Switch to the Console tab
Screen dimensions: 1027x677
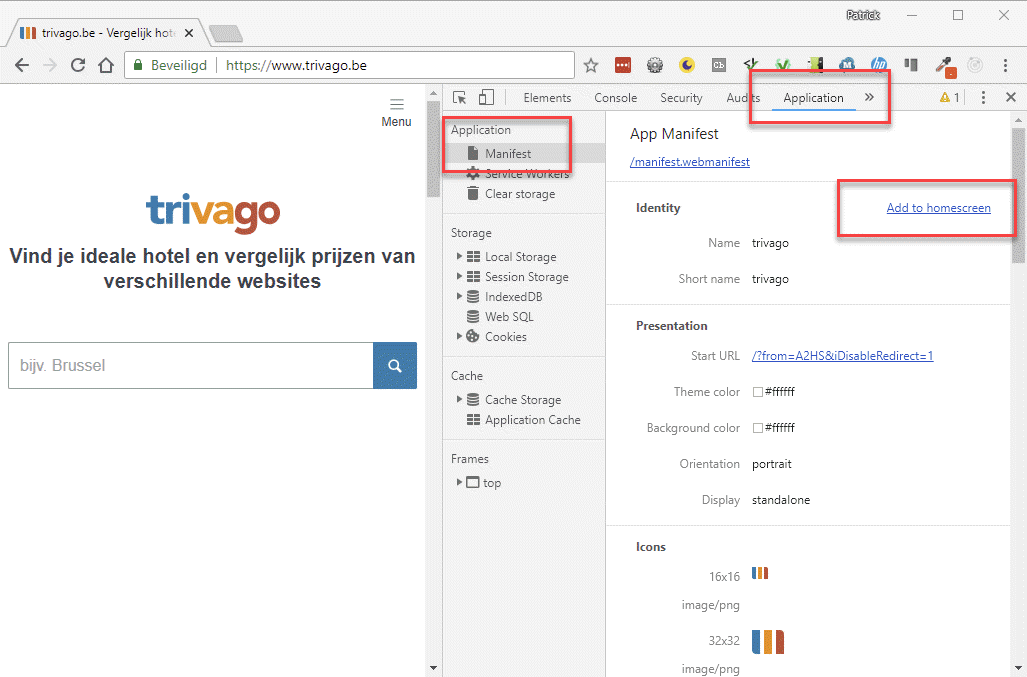(615, 98)
